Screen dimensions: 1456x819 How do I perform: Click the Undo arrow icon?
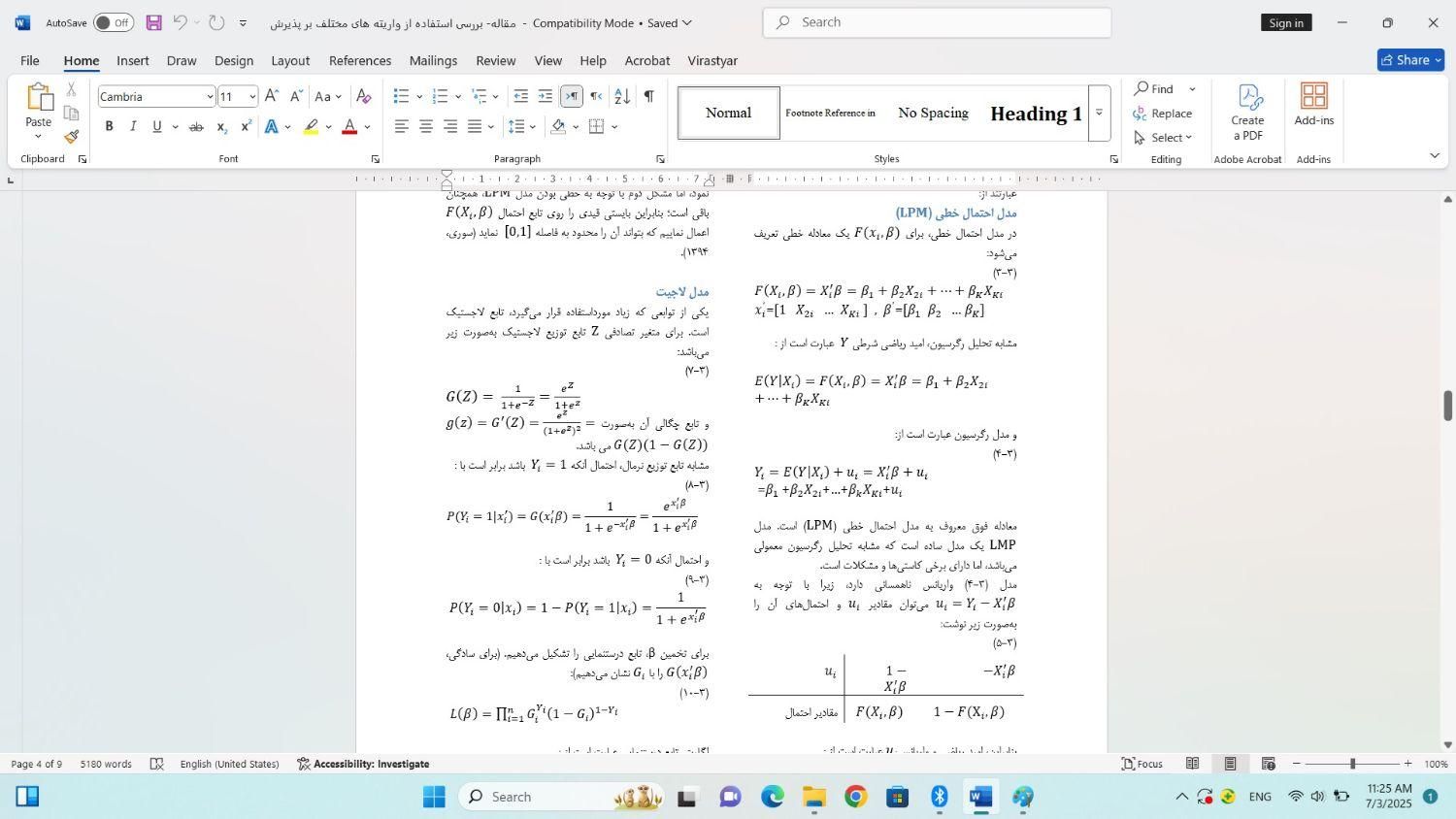[181, 22]
